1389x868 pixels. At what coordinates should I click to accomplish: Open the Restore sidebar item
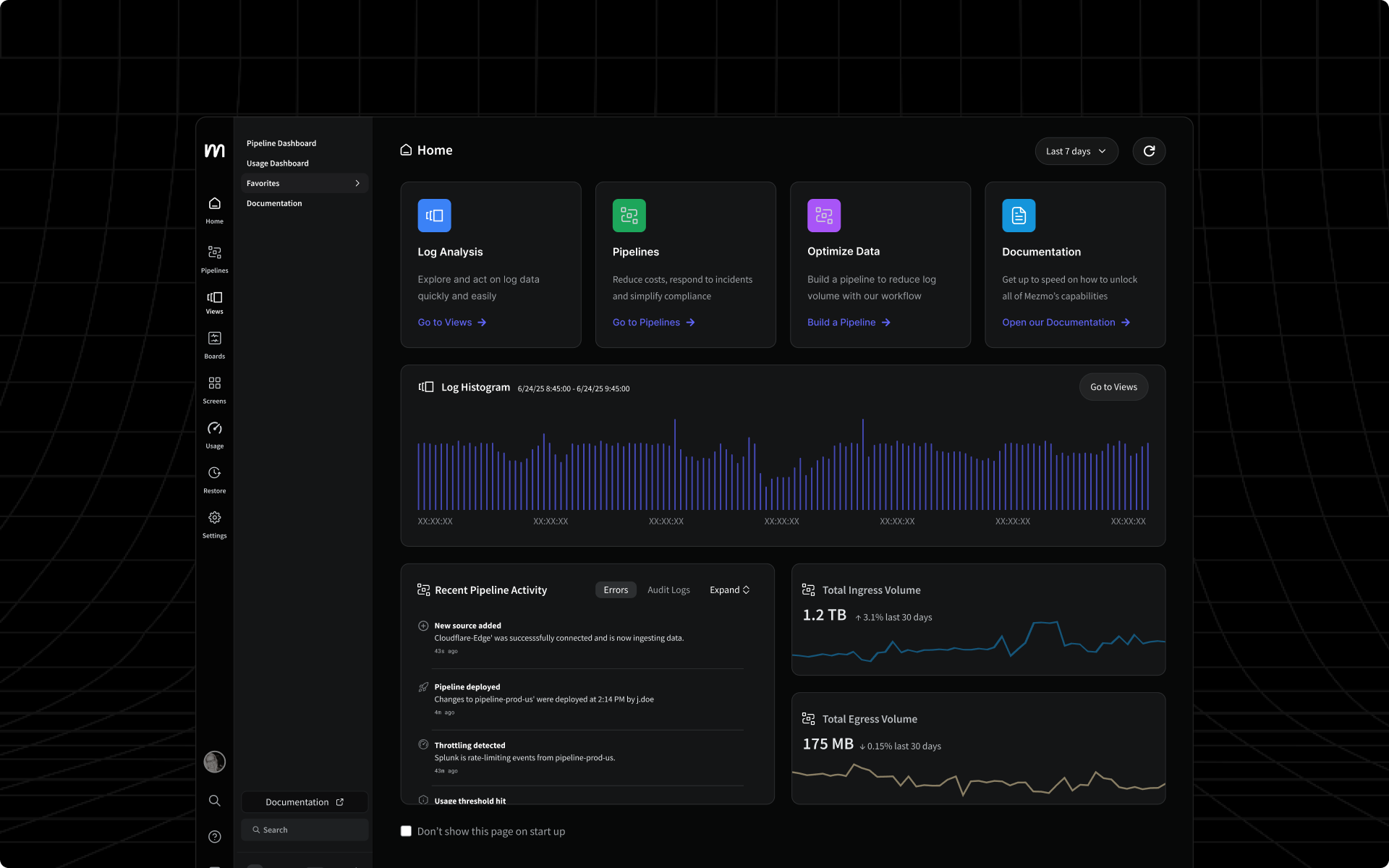214,479
